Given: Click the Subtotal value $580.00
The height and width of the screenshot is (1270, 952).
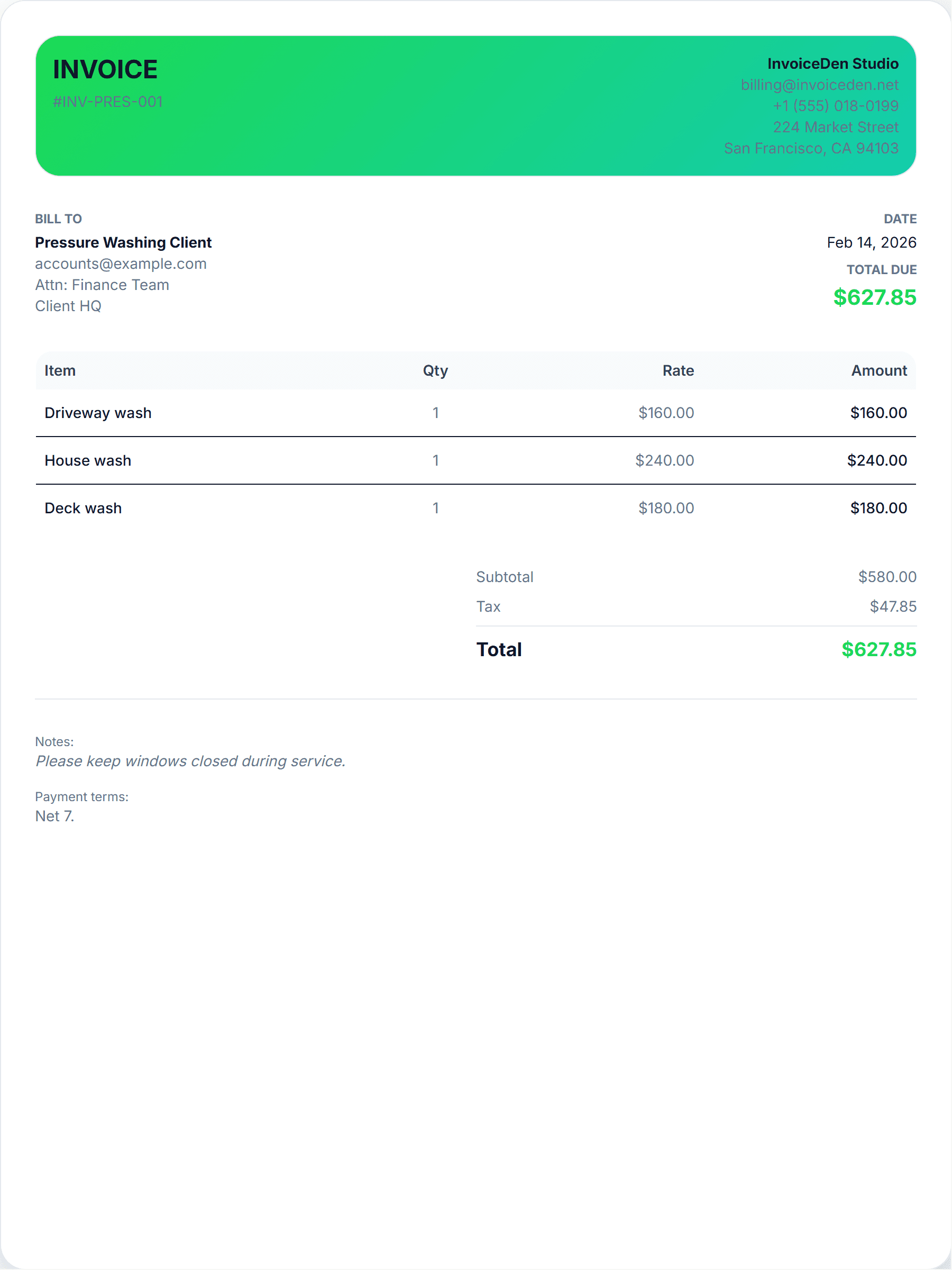Looking at the screenshot, I should 886,577.
